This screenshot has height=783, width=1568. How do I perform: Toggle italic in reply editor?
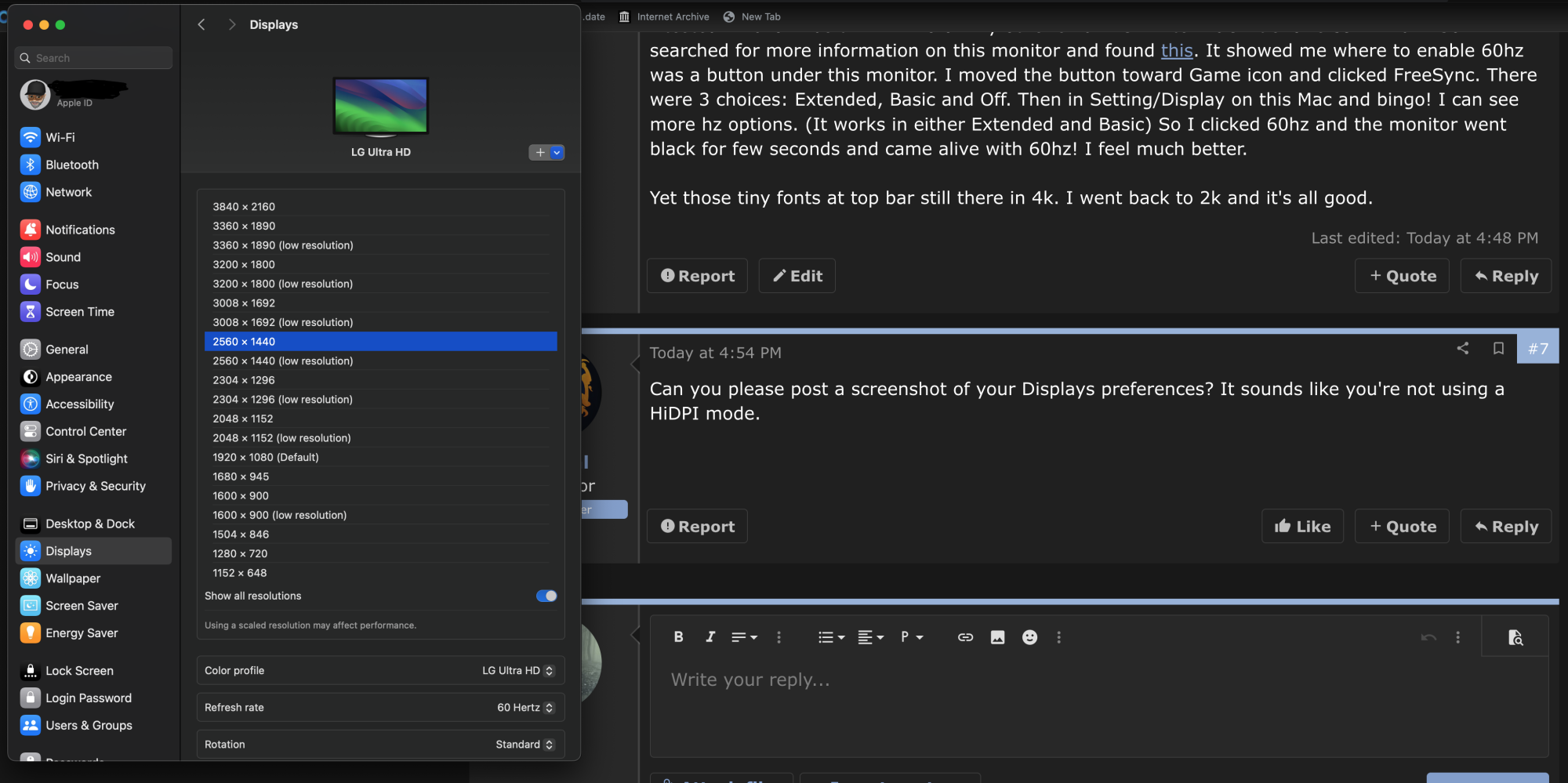click(710, 637)
